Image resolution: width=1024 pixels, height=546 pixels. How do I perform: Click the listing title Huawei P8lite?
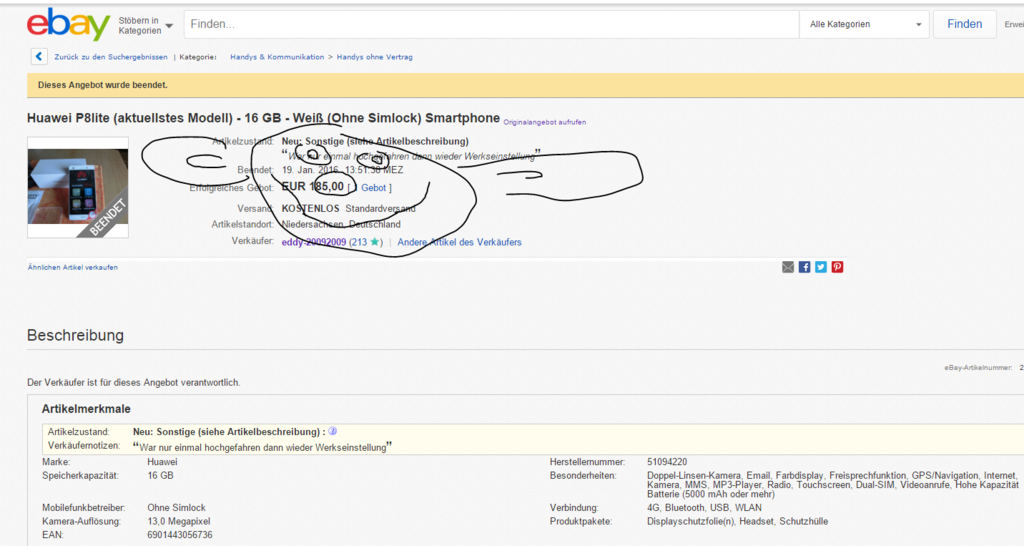(263, 118)
